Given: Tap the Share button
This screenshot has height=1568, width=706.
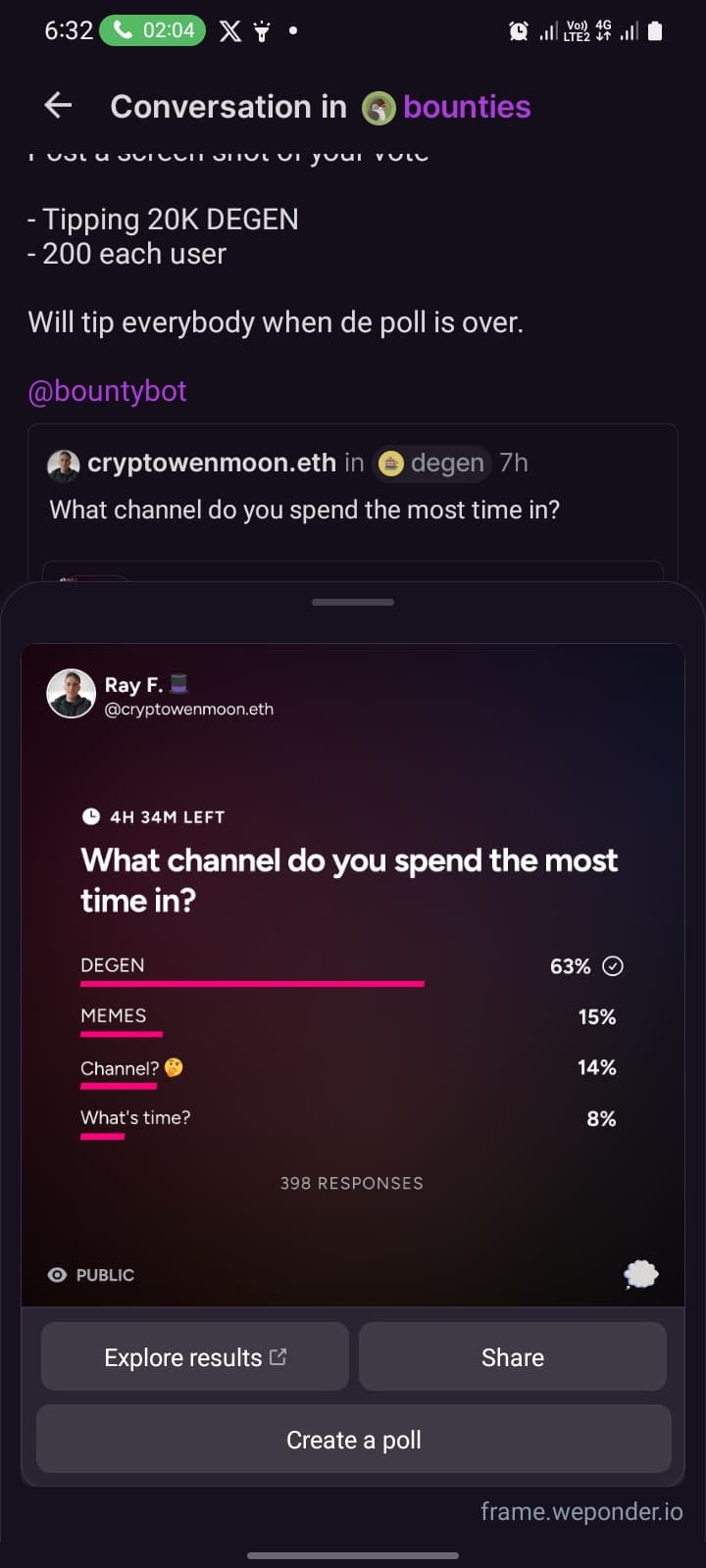Looking at the screenshot, I should [x=513, y=1356].
